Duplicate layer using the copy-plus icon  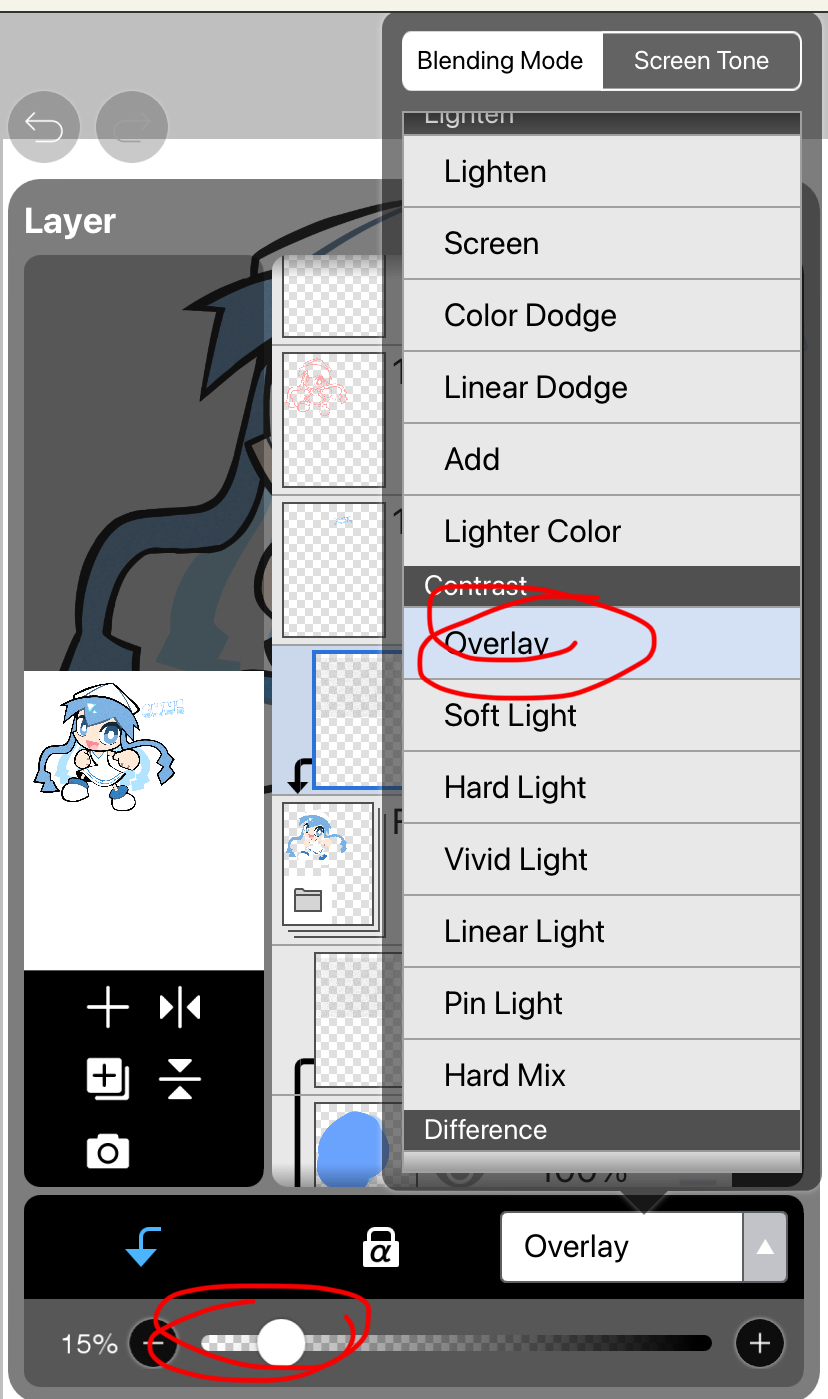108,1079
